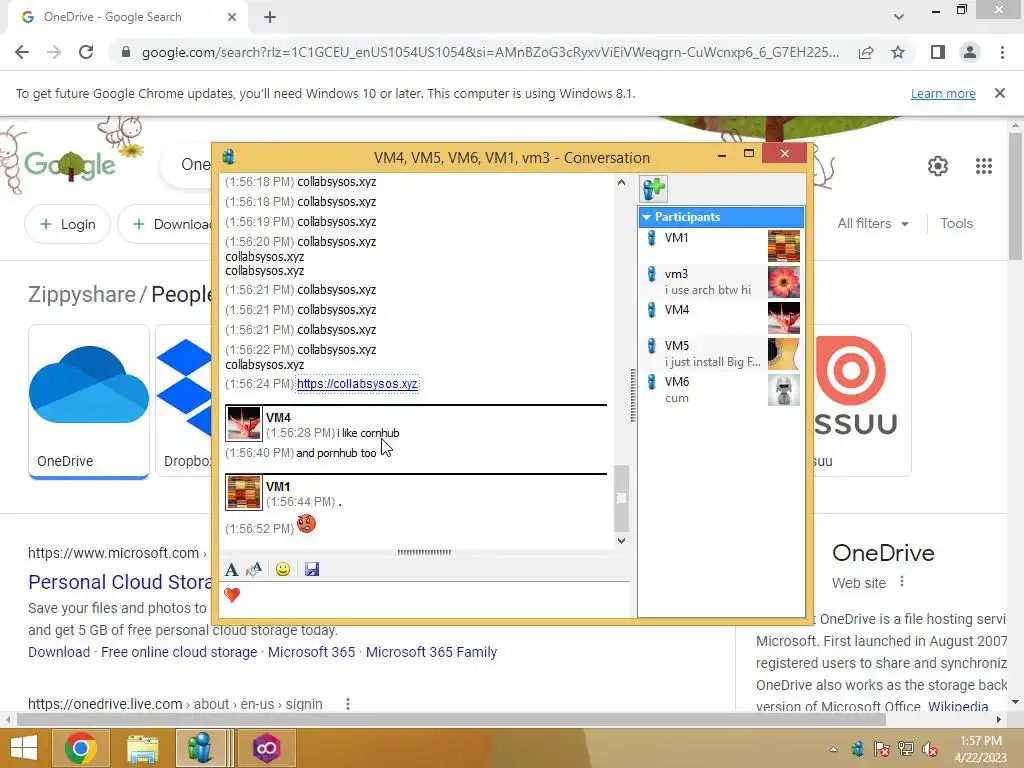Click the purple infinity app on taskbar
The height and width of the screenshot is (768, 1024).
pos(266,748)
